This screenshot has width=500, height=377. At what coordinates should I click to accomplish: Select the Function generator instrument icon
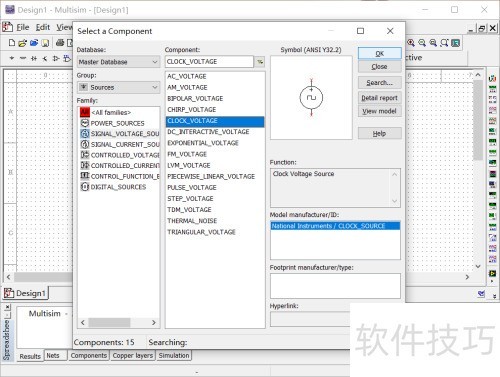[x=492, y=89]
